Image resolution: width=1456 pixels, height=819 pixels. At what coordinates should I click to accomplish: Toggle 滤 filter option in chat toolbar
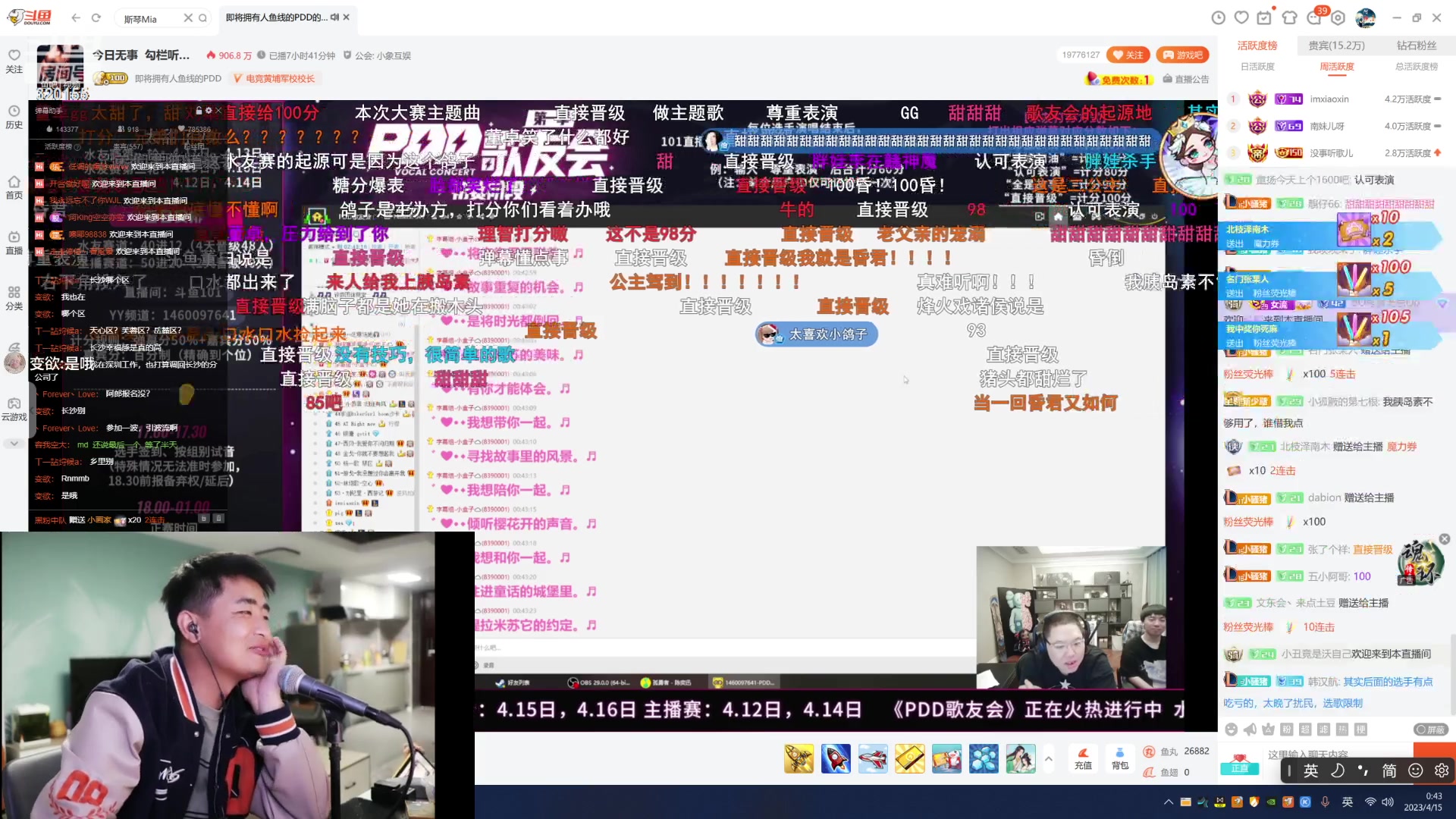(x=1323, y=730)
